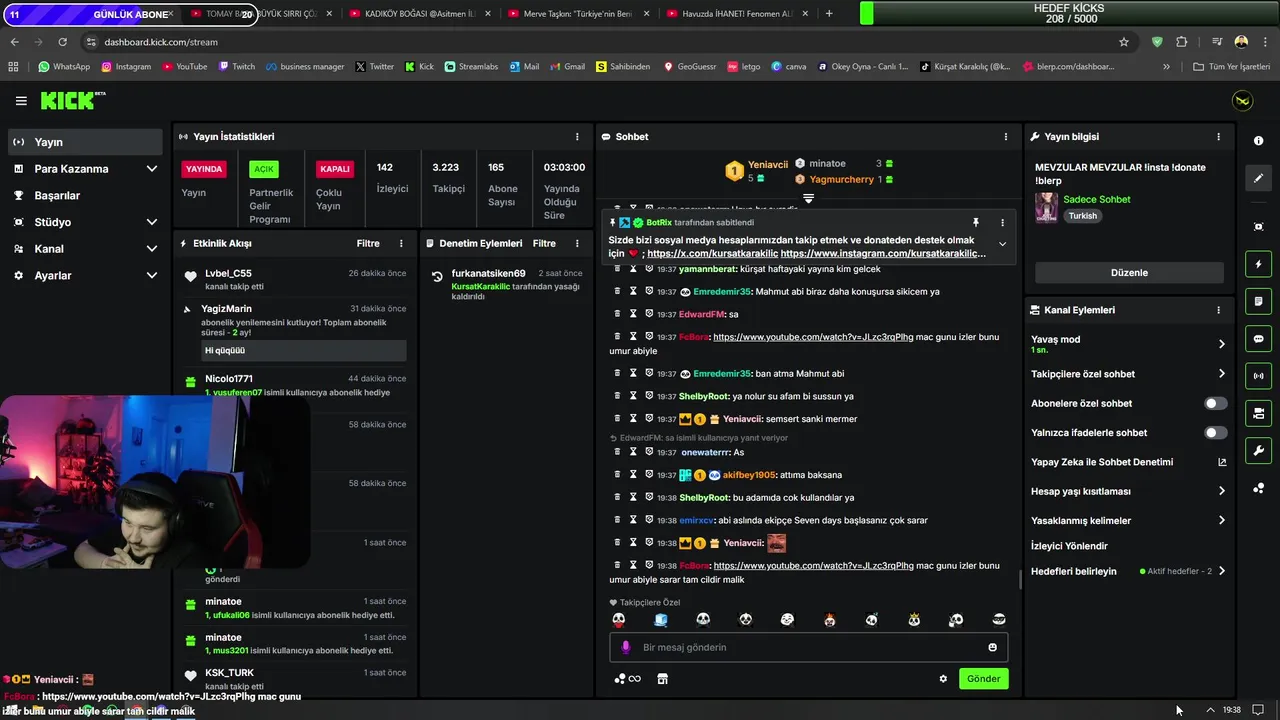Image resolution: width=1280 pixels, height=720 pixels.
Task: Click the screen capture frame icon in the right rail
Action: [1258, 227]
